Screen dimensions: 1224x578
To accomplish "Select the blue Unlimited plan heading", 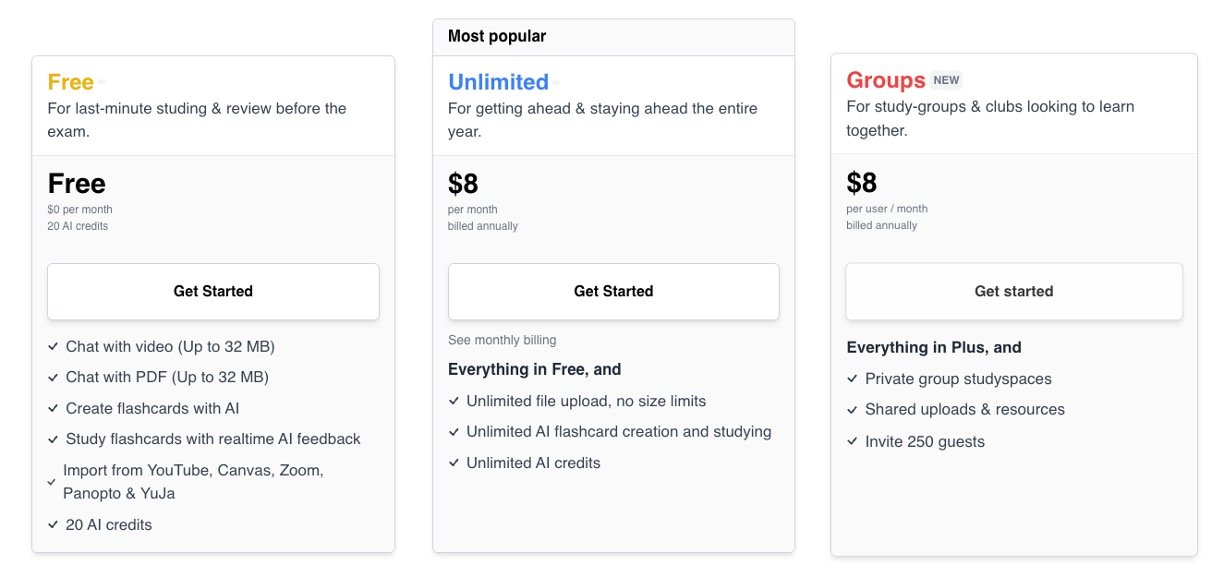I will [498, 82].
